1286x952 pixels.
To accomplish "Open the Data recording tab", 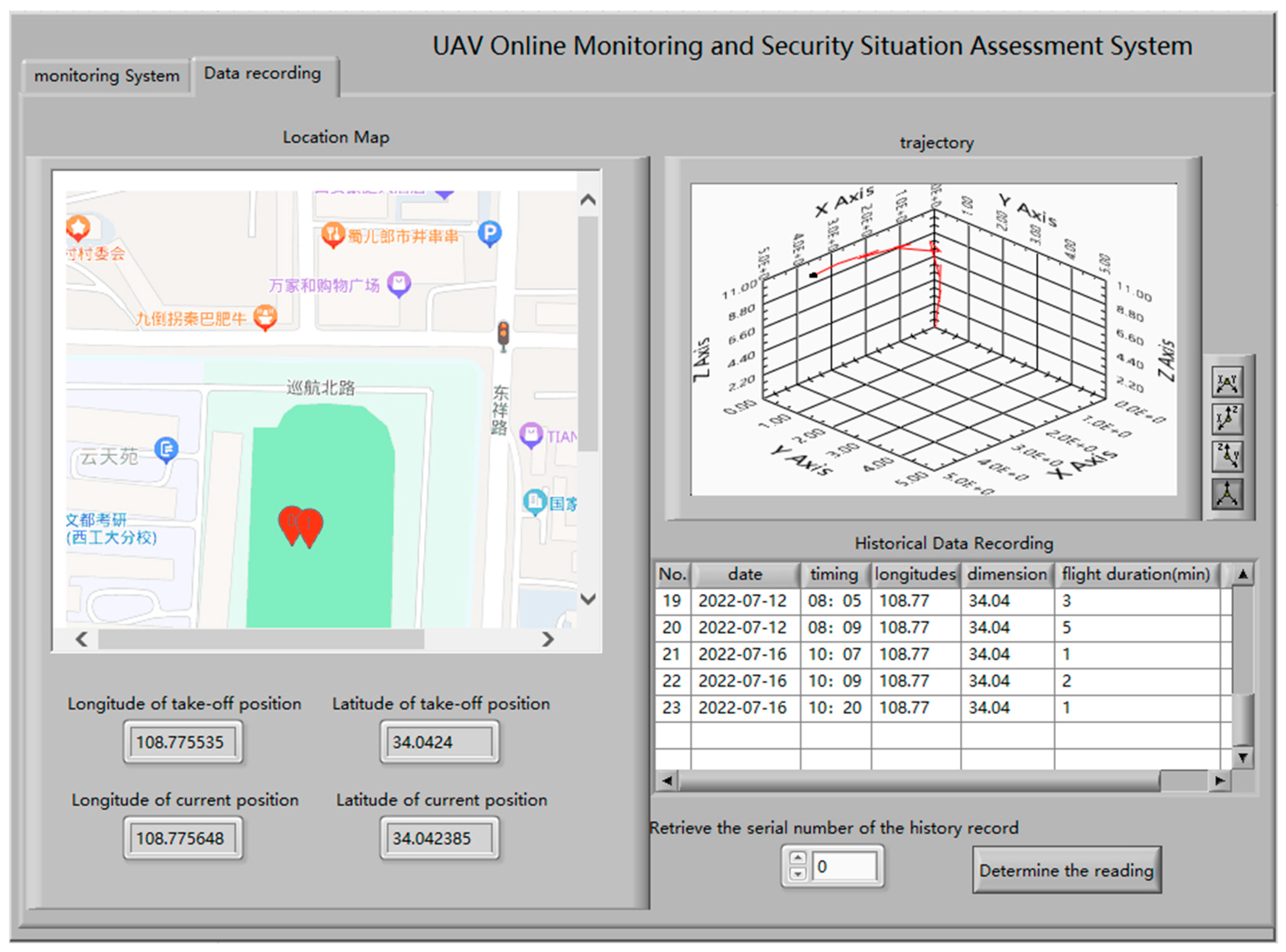I will point(262,74).
